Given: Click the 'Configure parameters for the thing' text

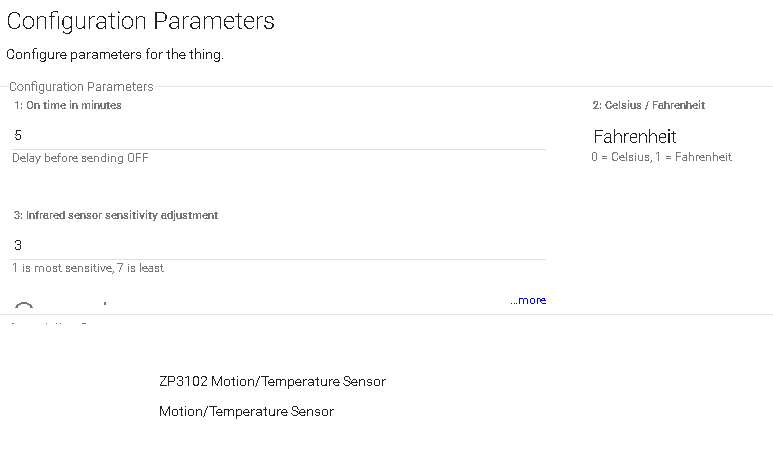Looking at the screenshot, I should click(115, 54).
